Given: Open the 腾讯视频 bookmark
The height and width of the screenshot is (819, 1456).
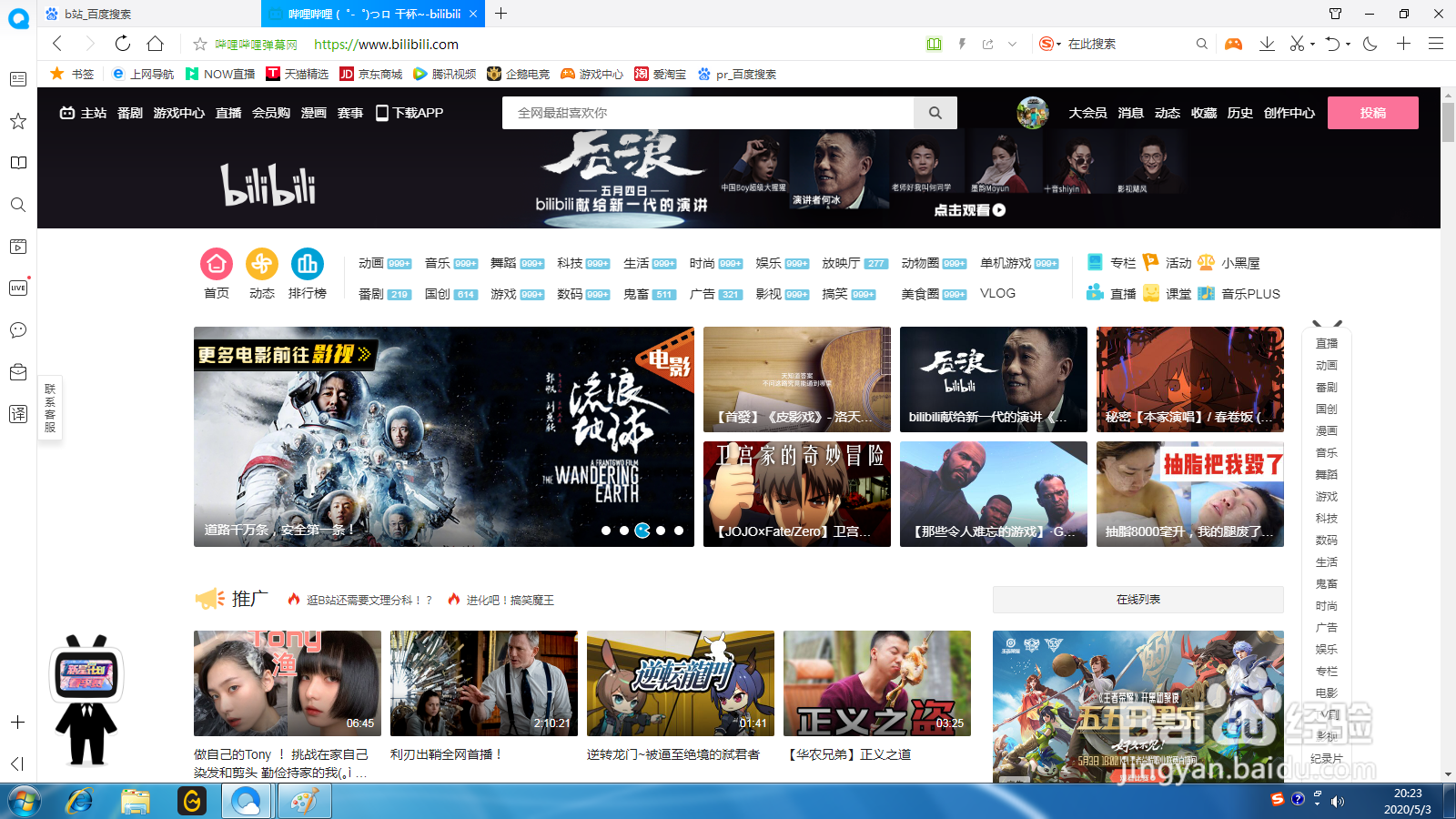Looking at the screenshot, I should pyautogui.click(x=445, y=74).
